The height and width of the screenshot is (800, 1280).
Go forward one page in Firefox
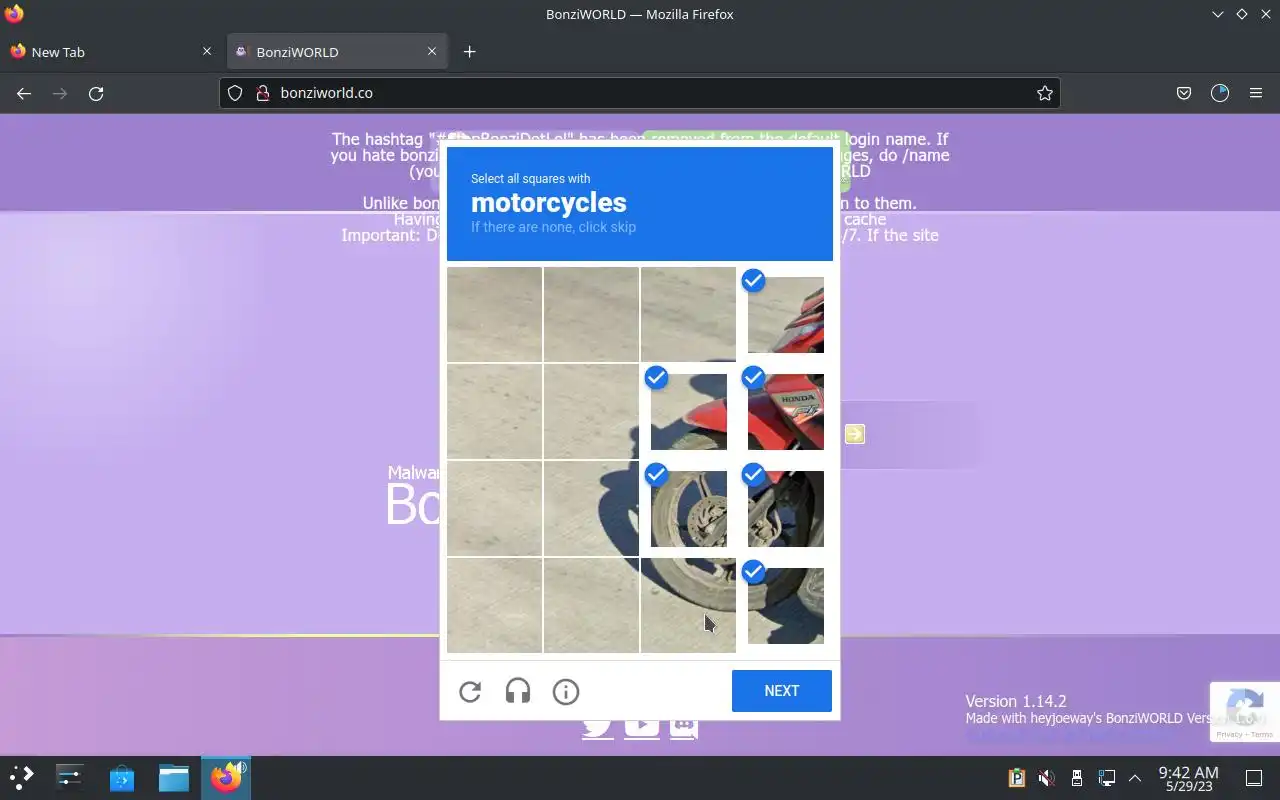click(x=60, y=93)
